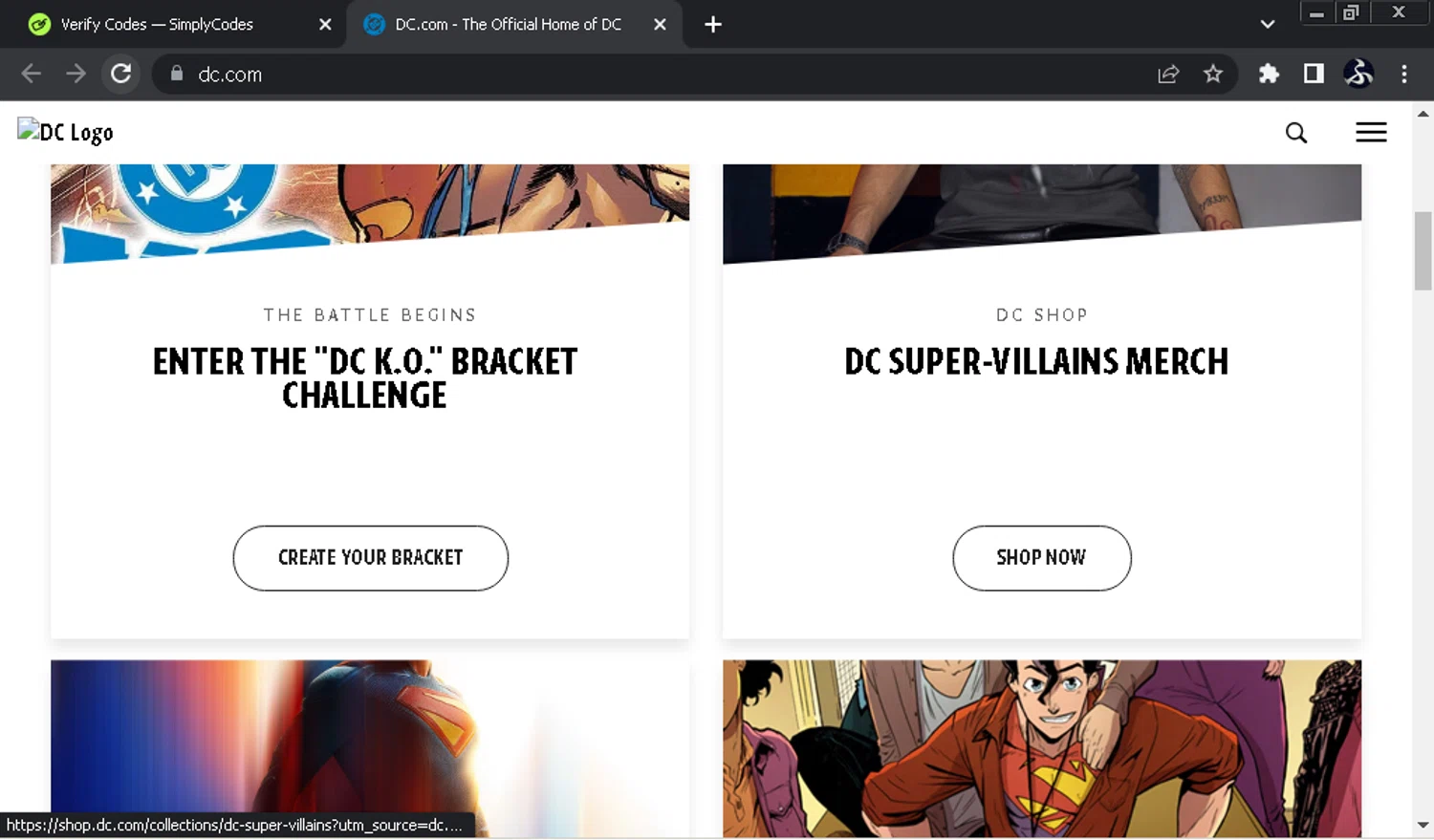The width and height of the screenshot is (1434, 840).
Task: Click the page vertical scrollbar thumb
Action: [1423, 250]
